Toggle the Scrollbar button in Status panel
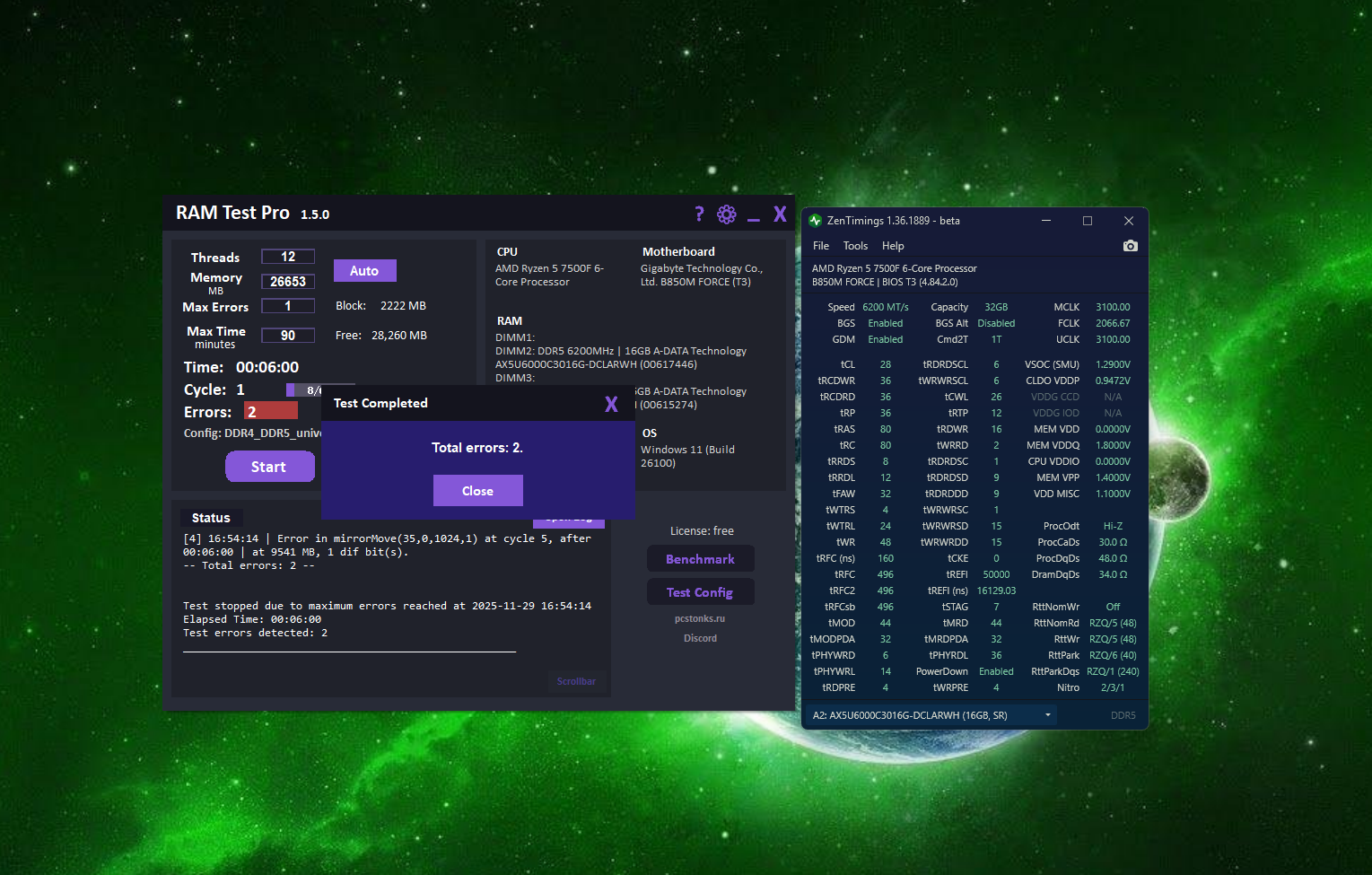This screenshot has width=1372, height=875. 576,681
